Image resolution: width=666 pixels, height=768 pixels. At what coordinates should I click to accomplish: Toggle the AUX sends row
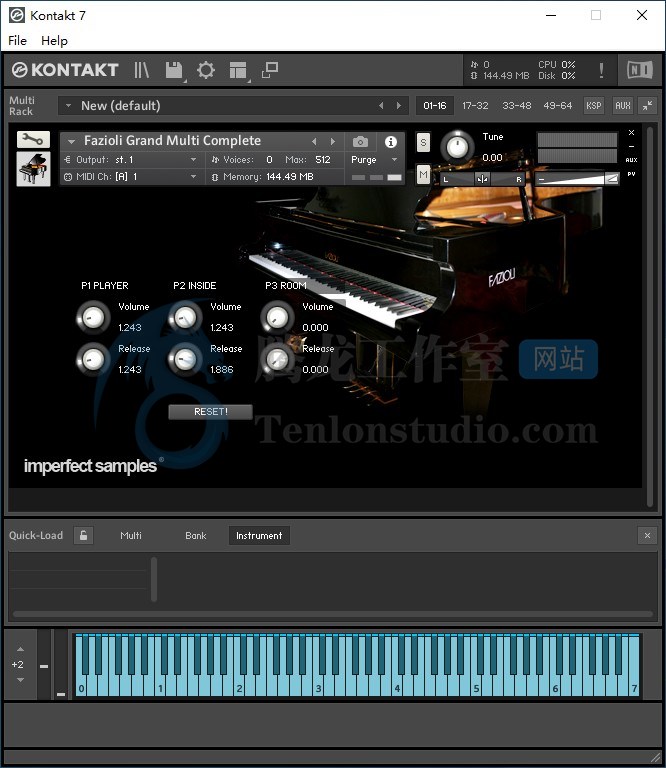coord(632,160)
